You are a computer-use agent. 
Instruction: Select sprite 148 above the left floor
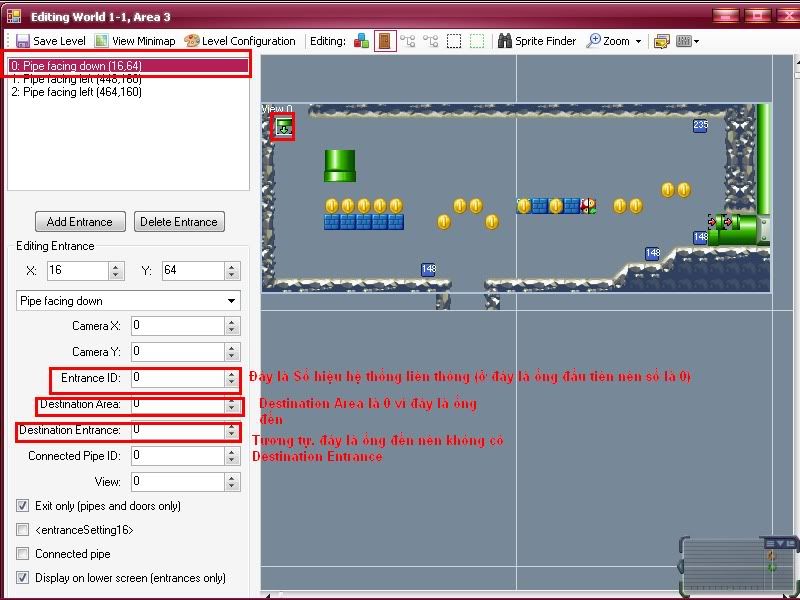(429, 270)
